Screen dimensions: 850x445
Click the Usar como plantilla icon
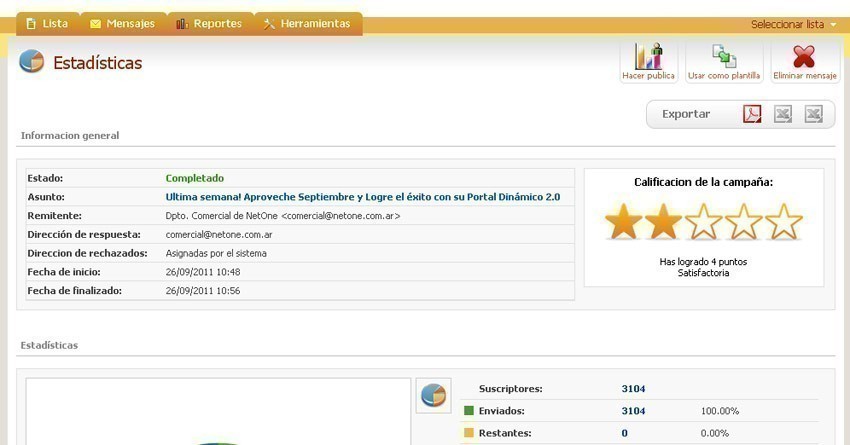pyautogui.click(x=724, y=56)
